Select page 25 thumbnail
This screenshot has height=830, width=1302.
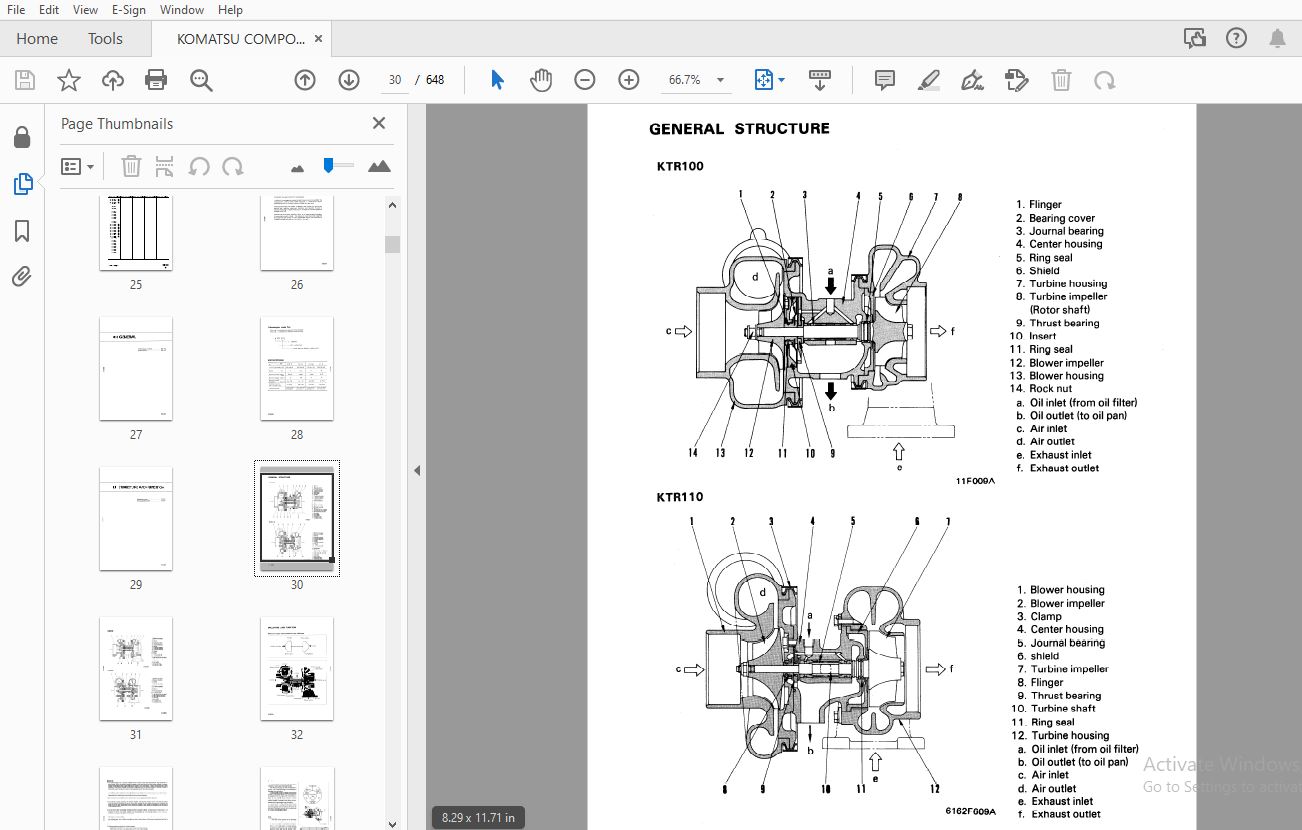pos(136,233)
